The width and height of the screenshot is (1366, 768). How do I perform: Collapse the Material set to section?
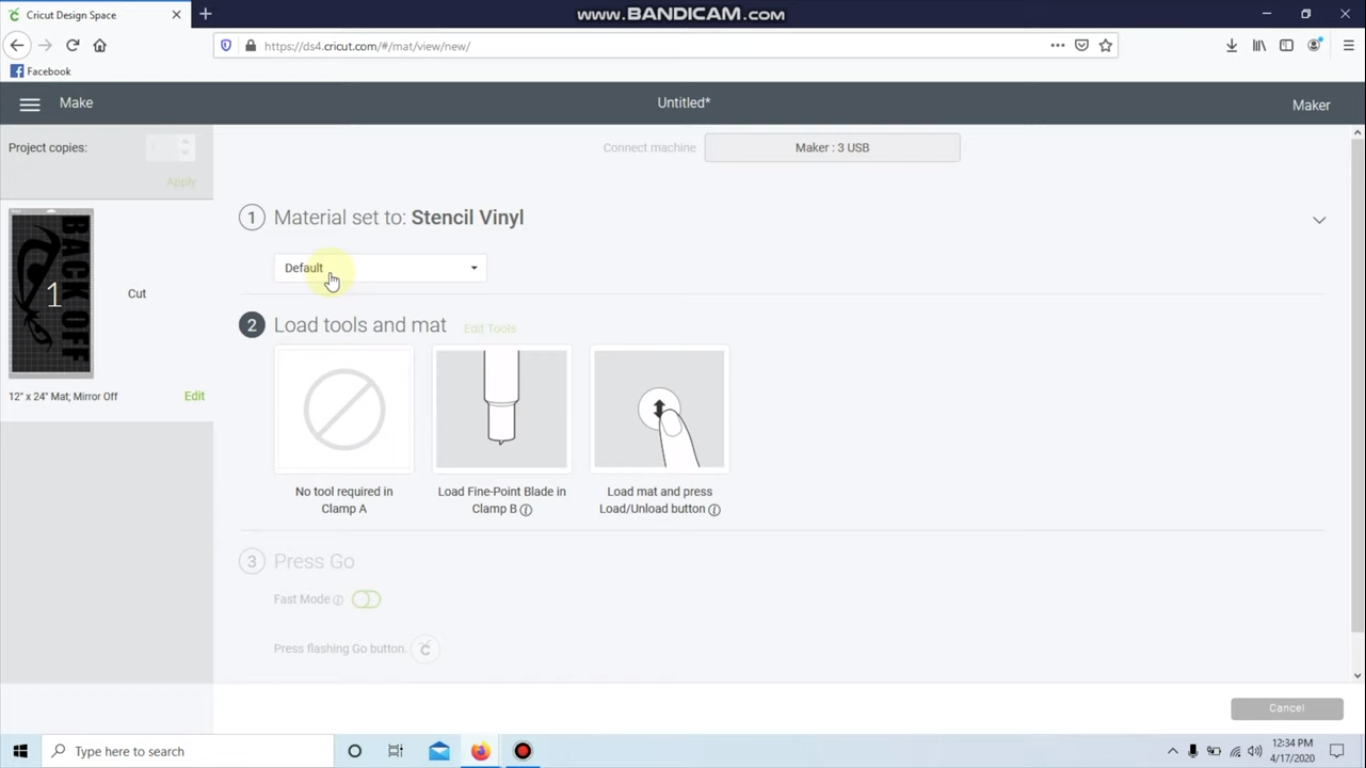[1318, 218]
